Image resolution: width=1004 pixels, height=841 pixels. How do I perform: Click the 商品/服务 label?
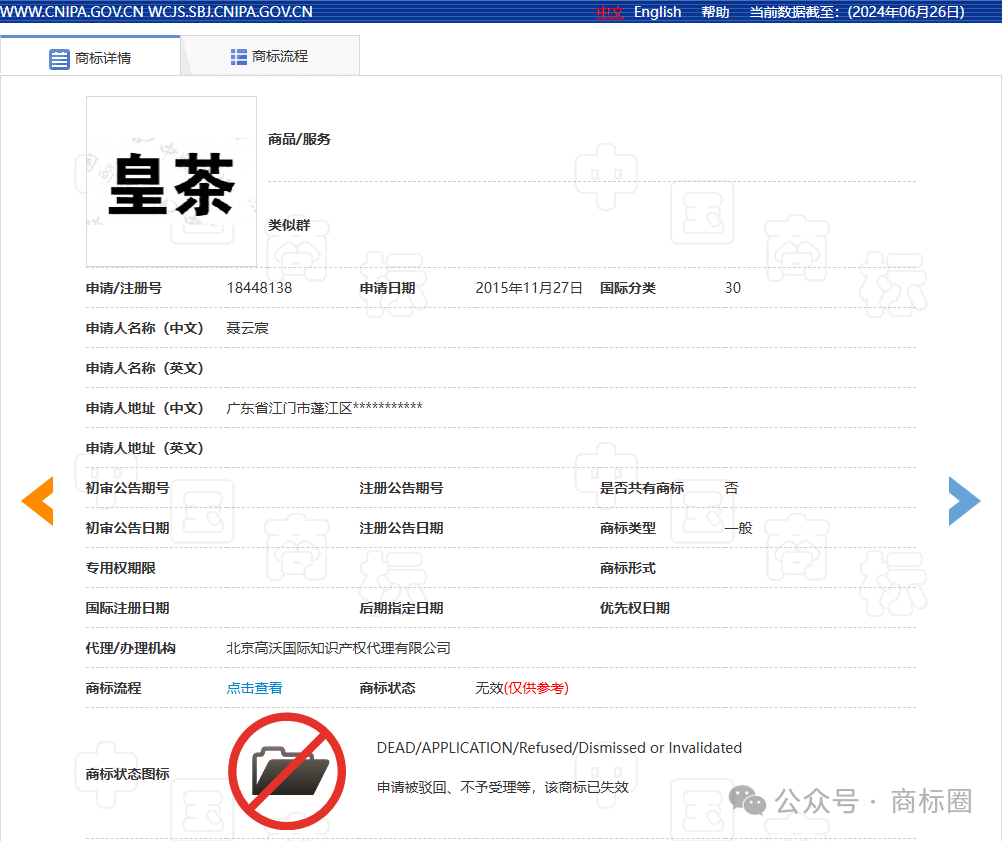click(299, 139)
